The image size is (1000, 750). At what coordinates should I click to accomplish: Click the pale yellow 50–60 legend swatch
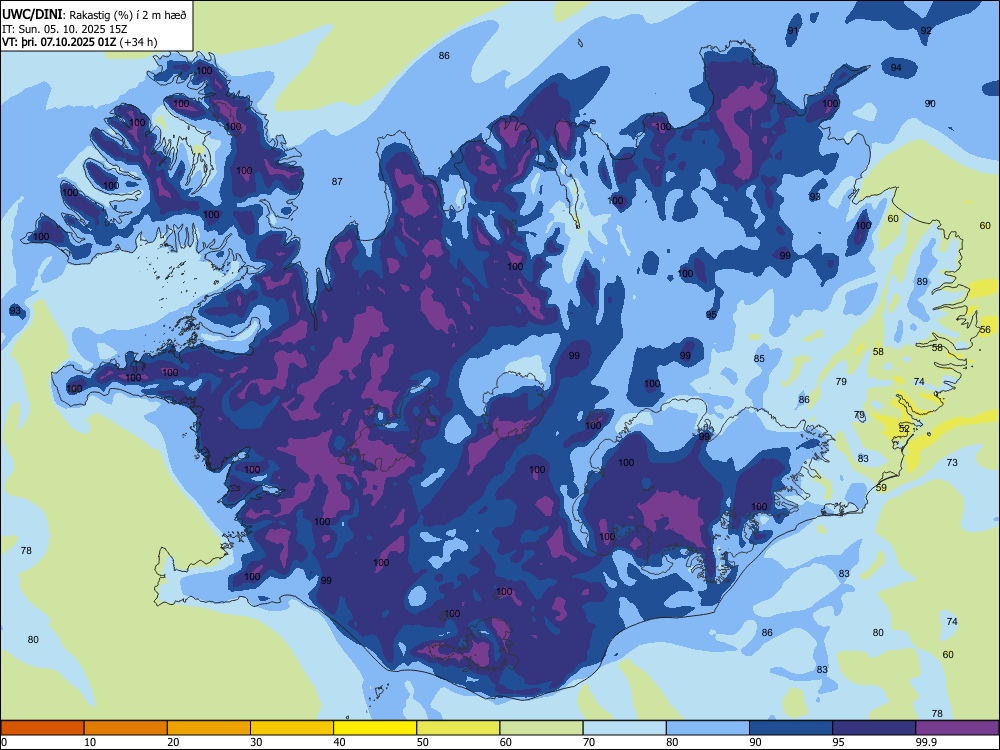click(459, 728)
